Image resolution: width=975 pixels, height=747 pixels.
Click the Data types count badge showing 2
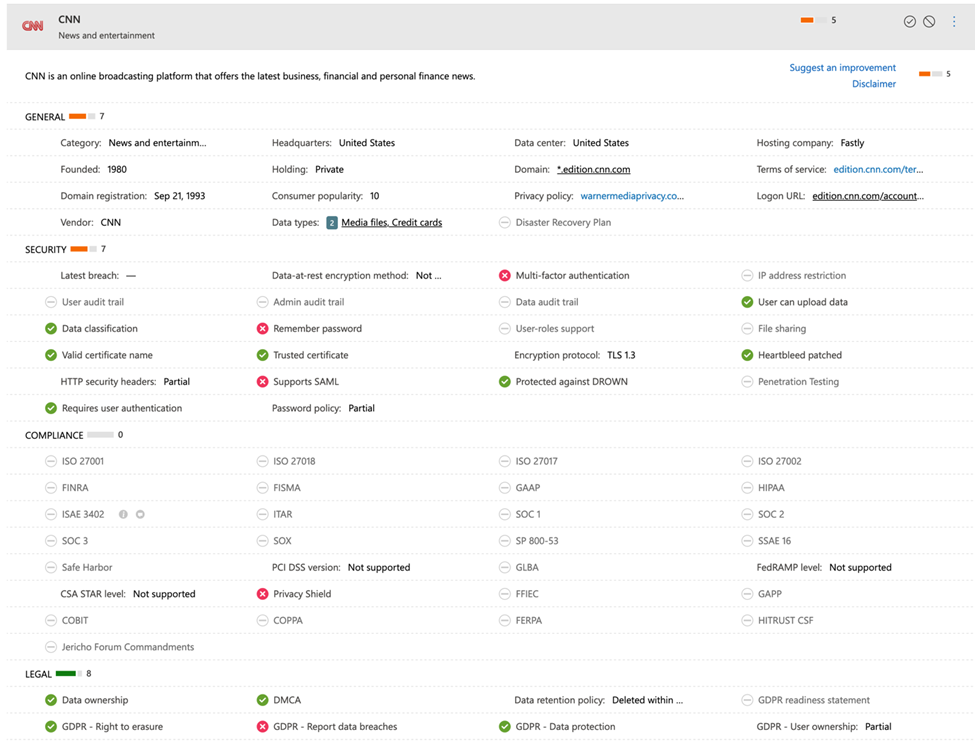(x=332, y=223)
